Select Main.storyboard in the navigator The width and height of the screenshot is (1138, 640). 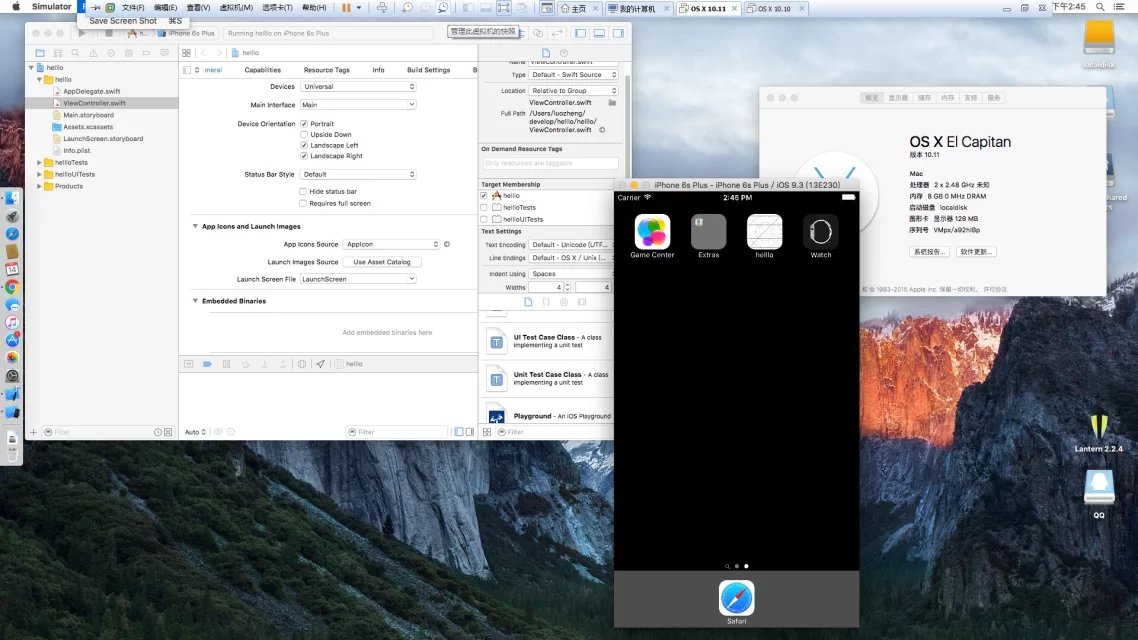pyautogui.click(x=89, y=115)
